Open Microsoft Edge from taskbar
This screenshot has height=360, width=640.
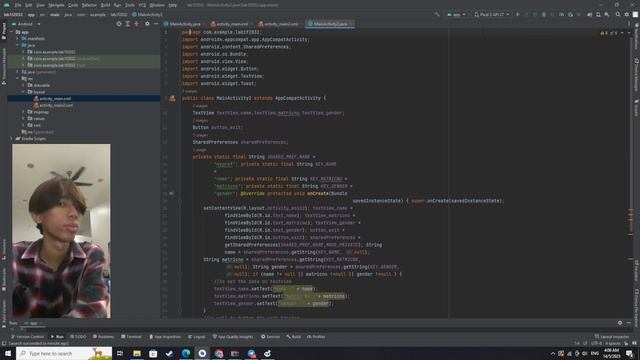click(186, 353)
